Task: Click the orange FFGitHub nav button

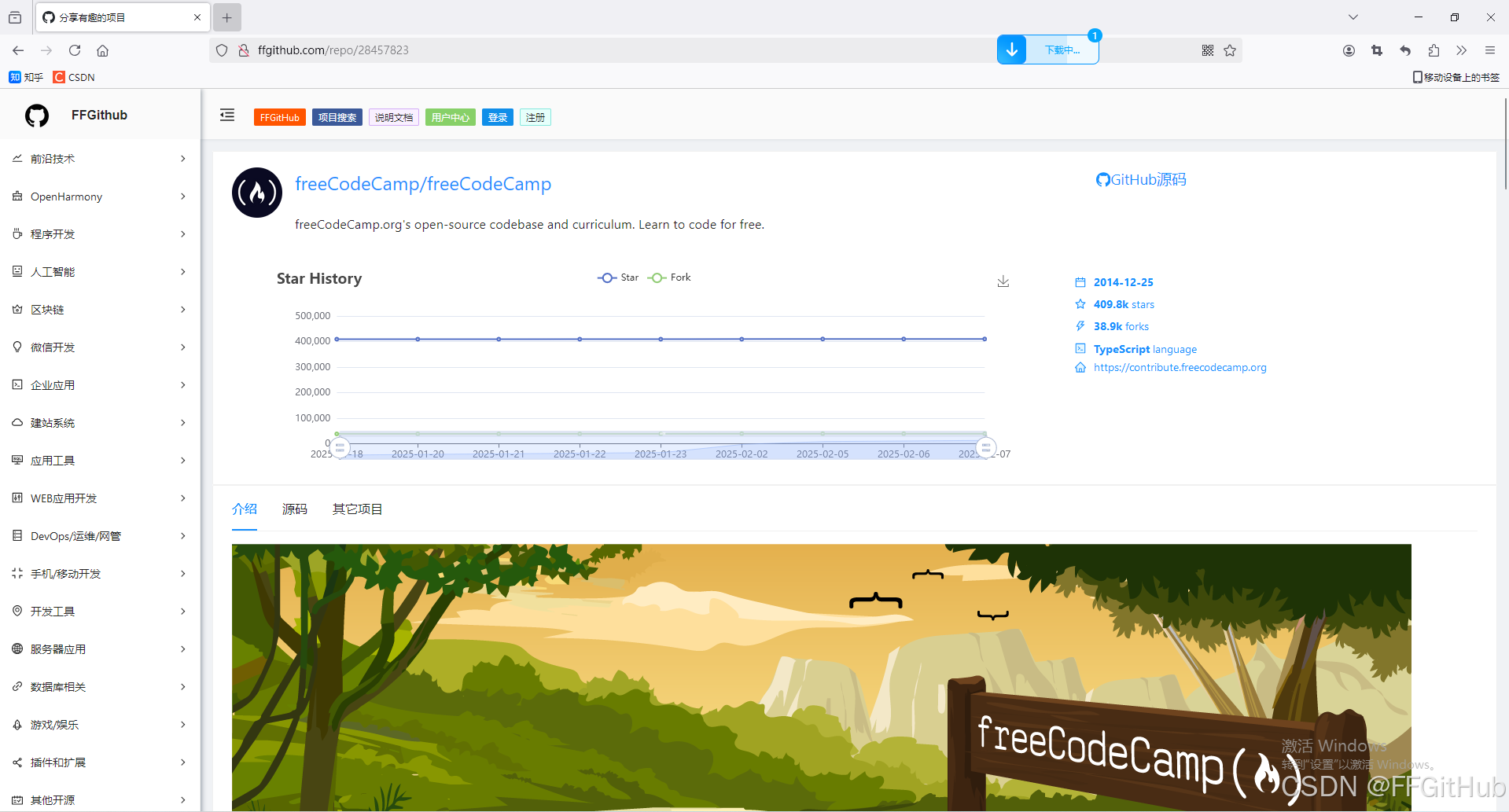Action: [x=280, y=117]
